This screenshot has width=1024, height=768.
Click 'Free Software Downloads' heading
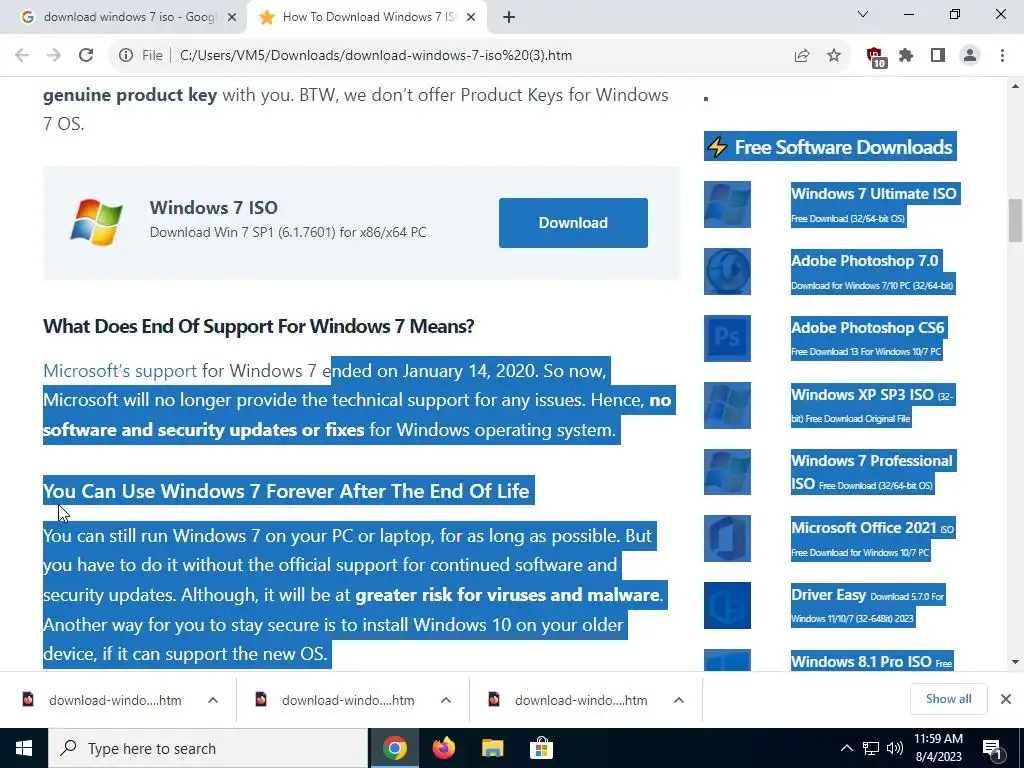click(830, 147)
